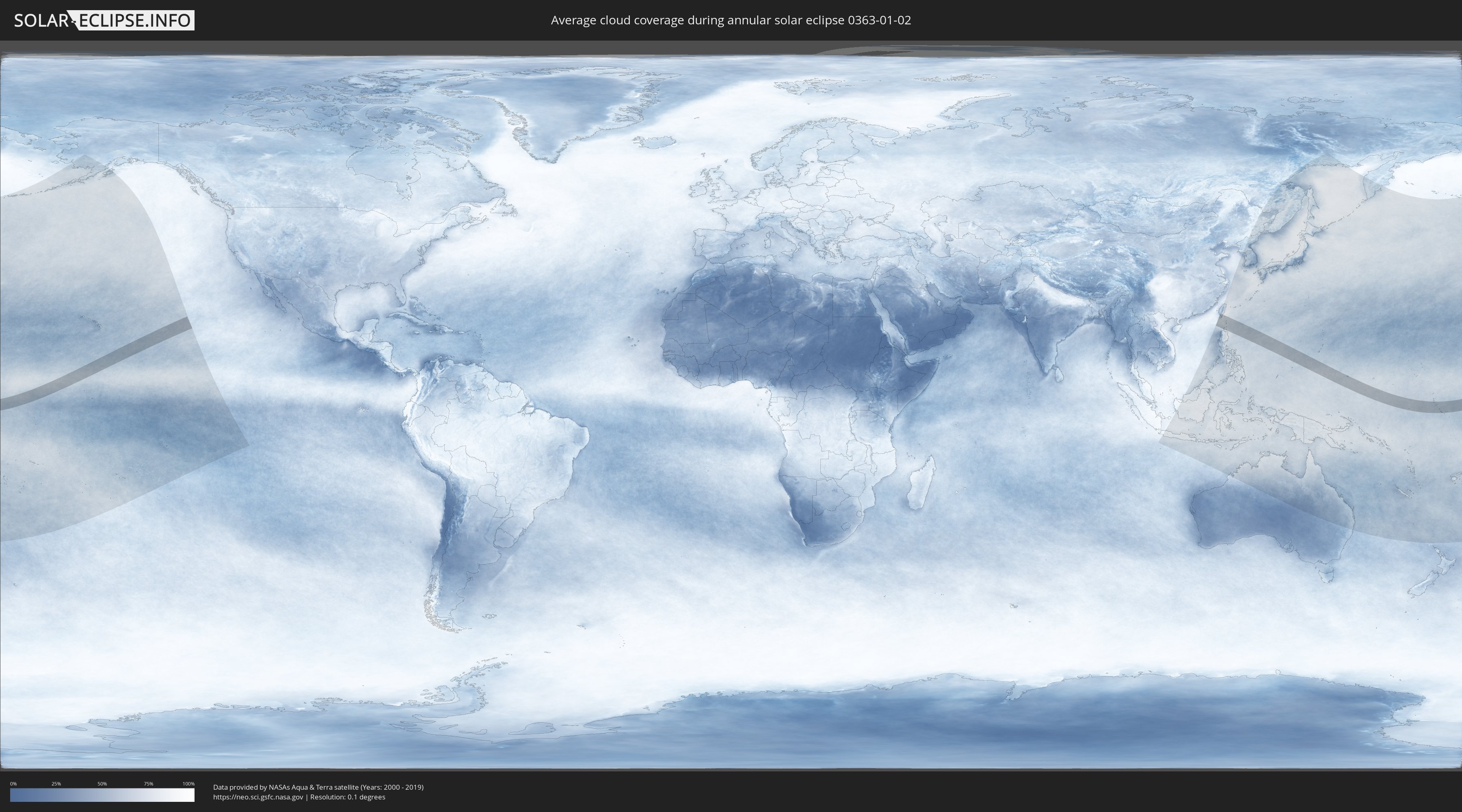Click "Data provided by NASAs Aqua & Terra satellite" text

pos(286,787)
